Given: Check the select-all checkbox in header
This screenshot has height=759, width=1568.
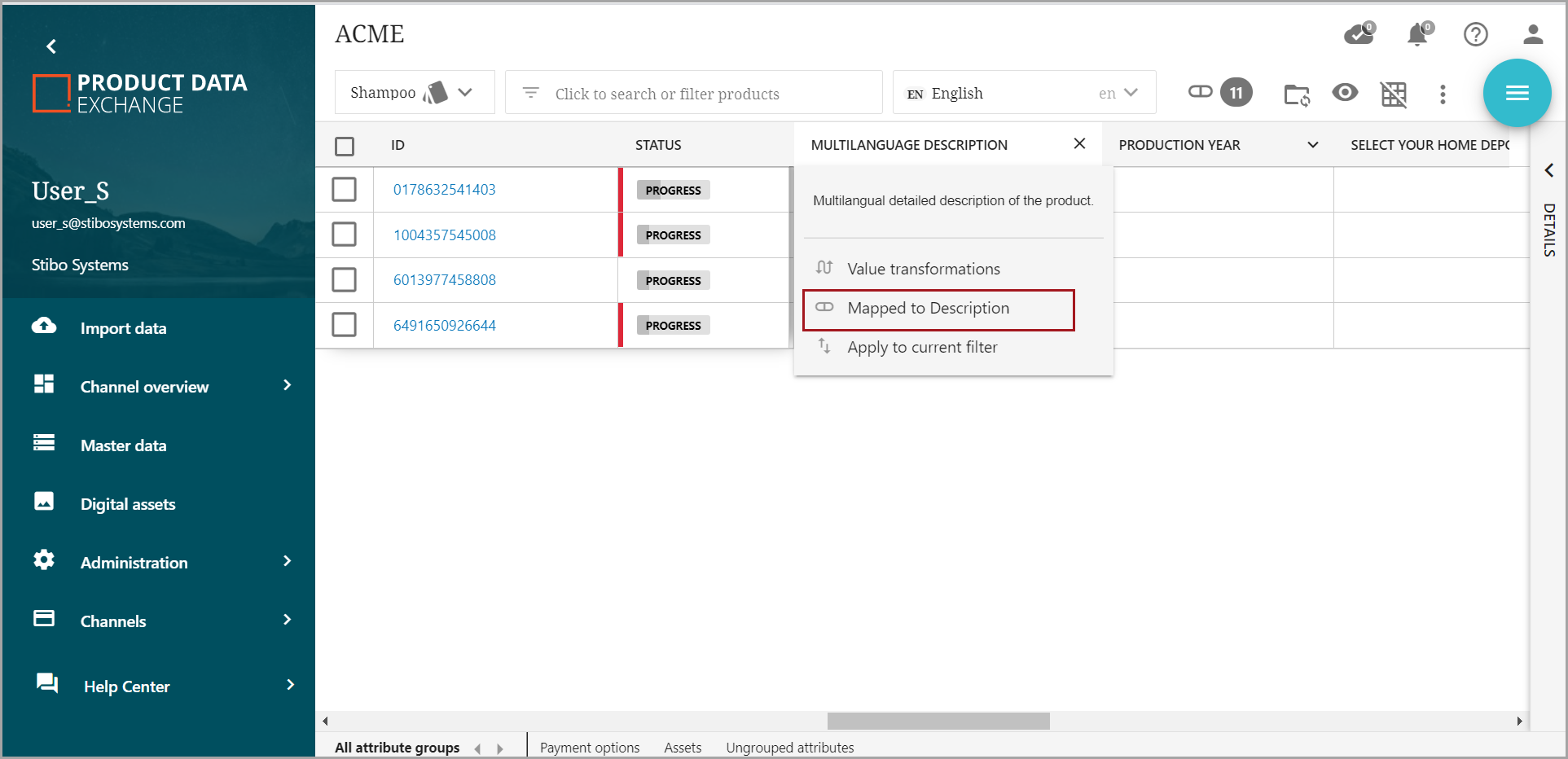Looking at the screenshot, I should [x=345, y=146].
